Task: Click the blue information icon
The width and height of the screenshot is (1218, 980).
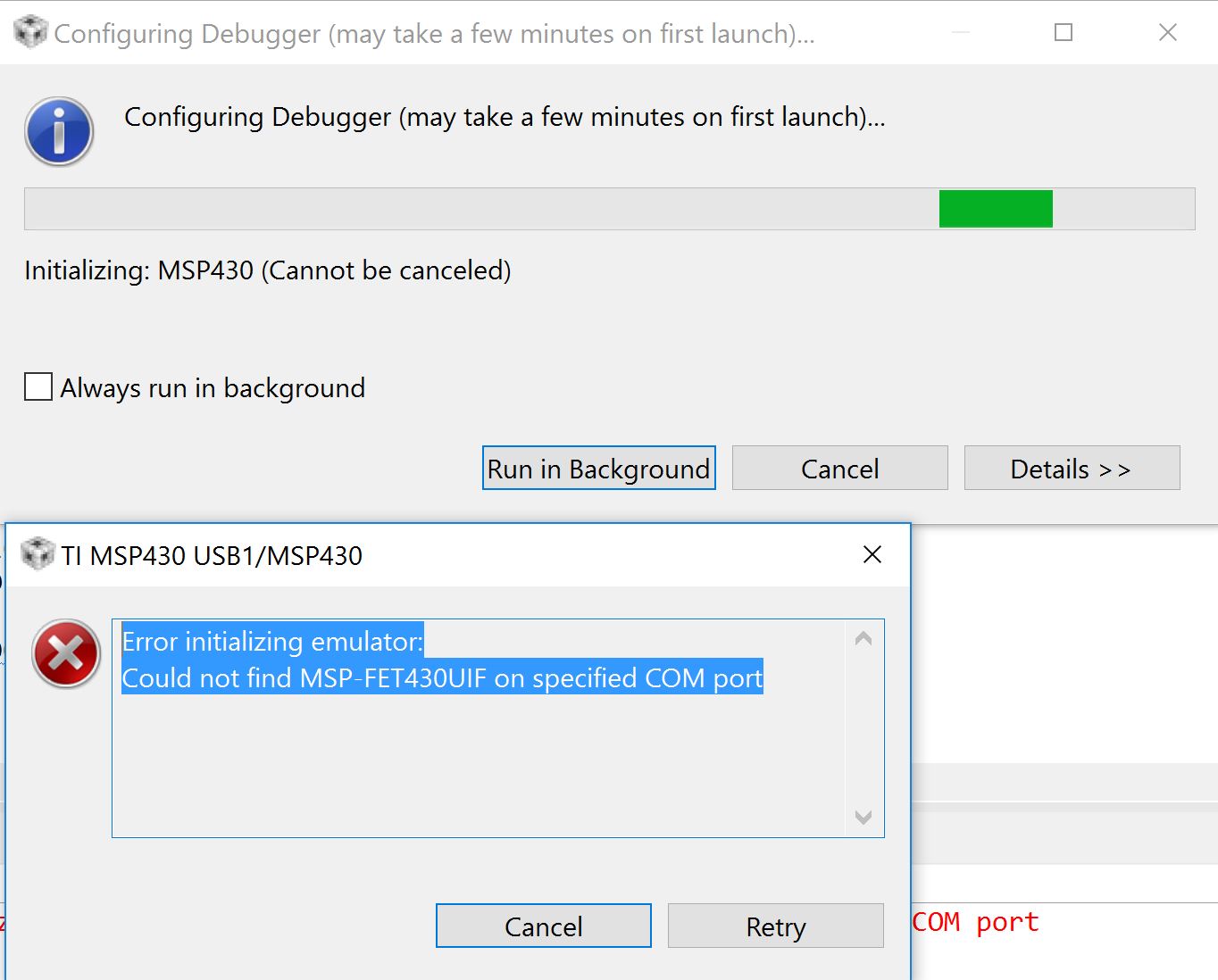Action: pyautogui.click(x=59, y=132)
